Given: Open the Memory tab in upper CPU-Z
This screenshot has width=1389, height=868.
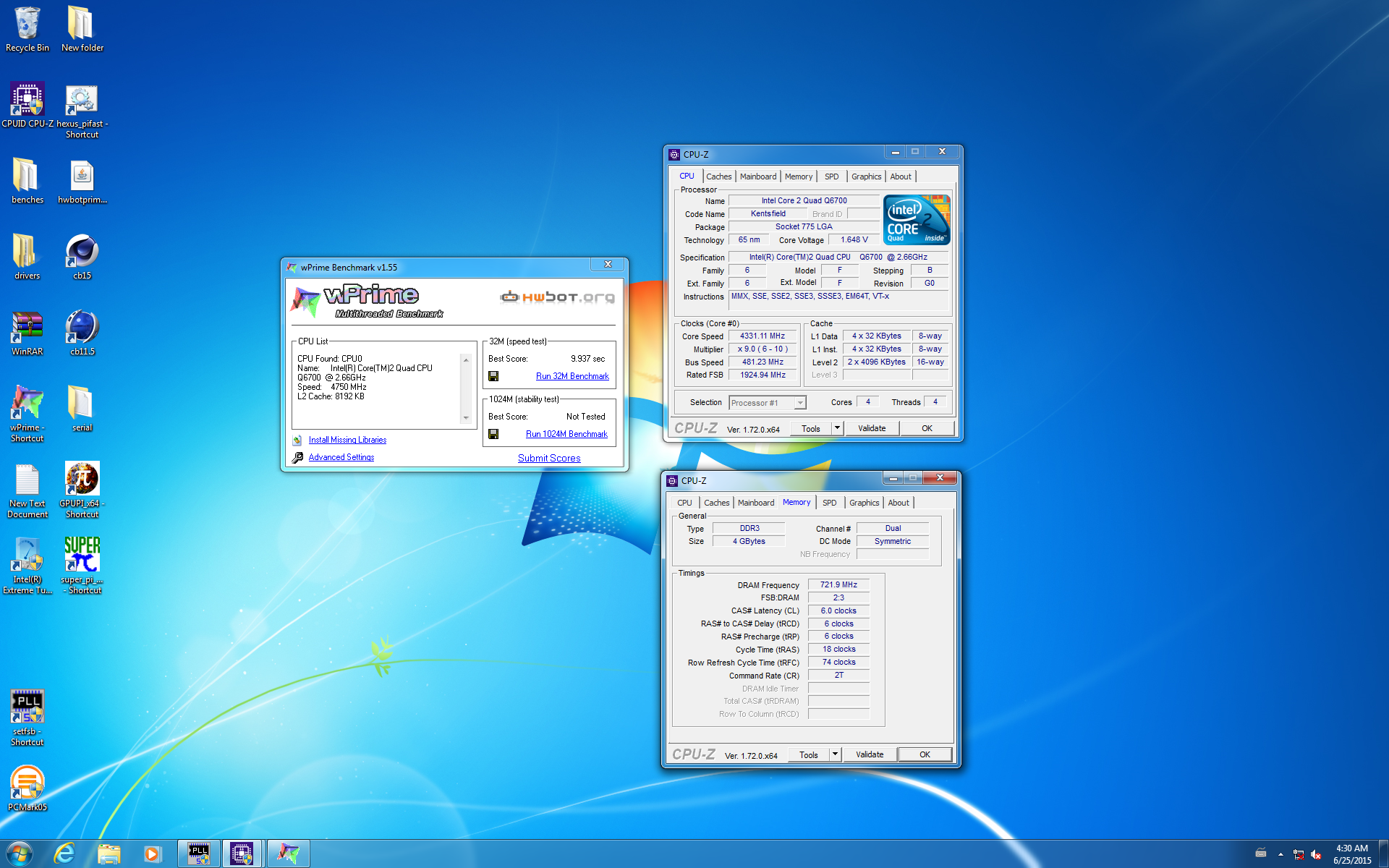Looking at the screenshot, I should coord(799,176).
